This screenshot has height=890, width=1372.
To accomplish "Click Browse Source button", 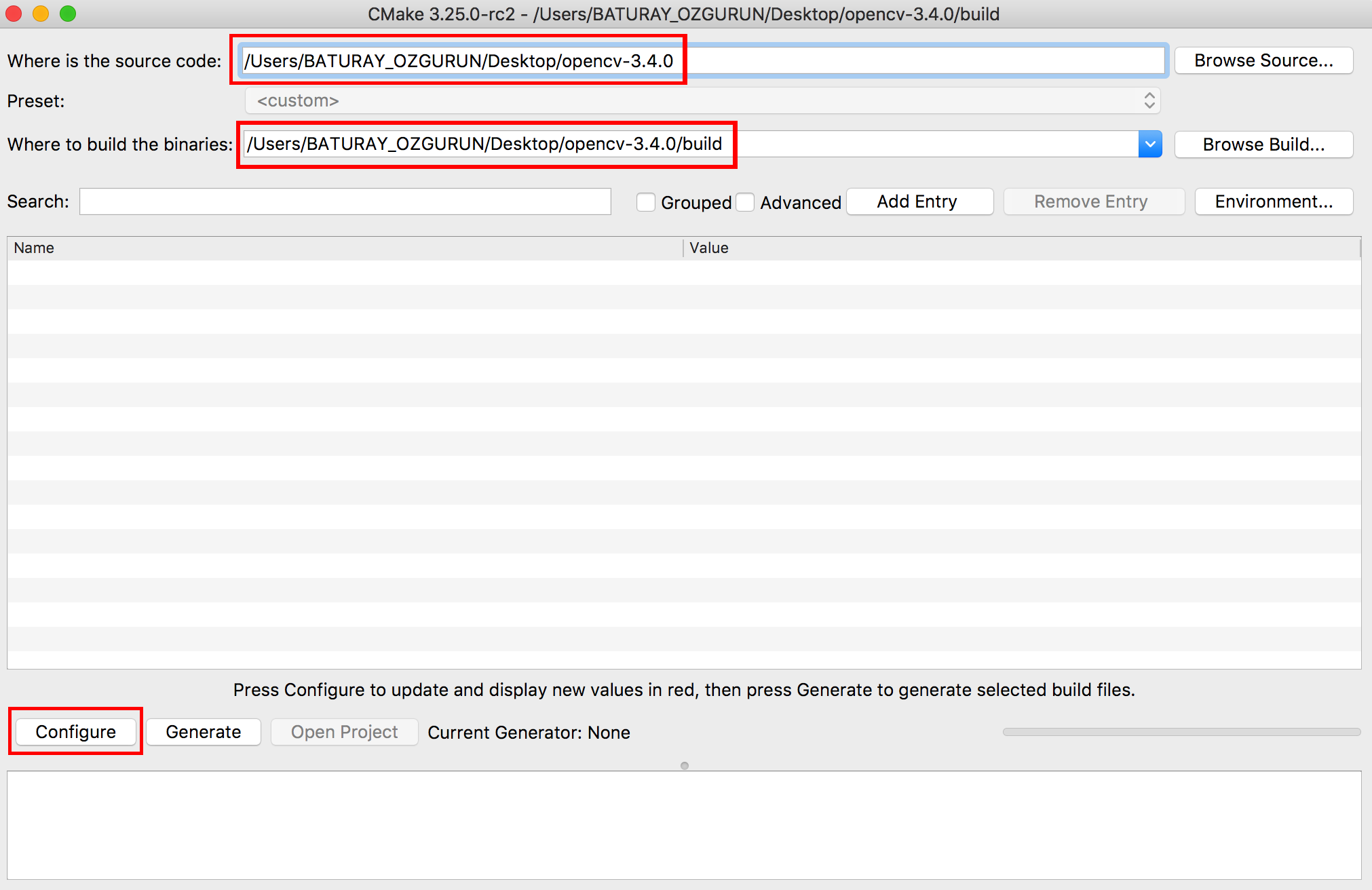I will (x=1263, y=60).
